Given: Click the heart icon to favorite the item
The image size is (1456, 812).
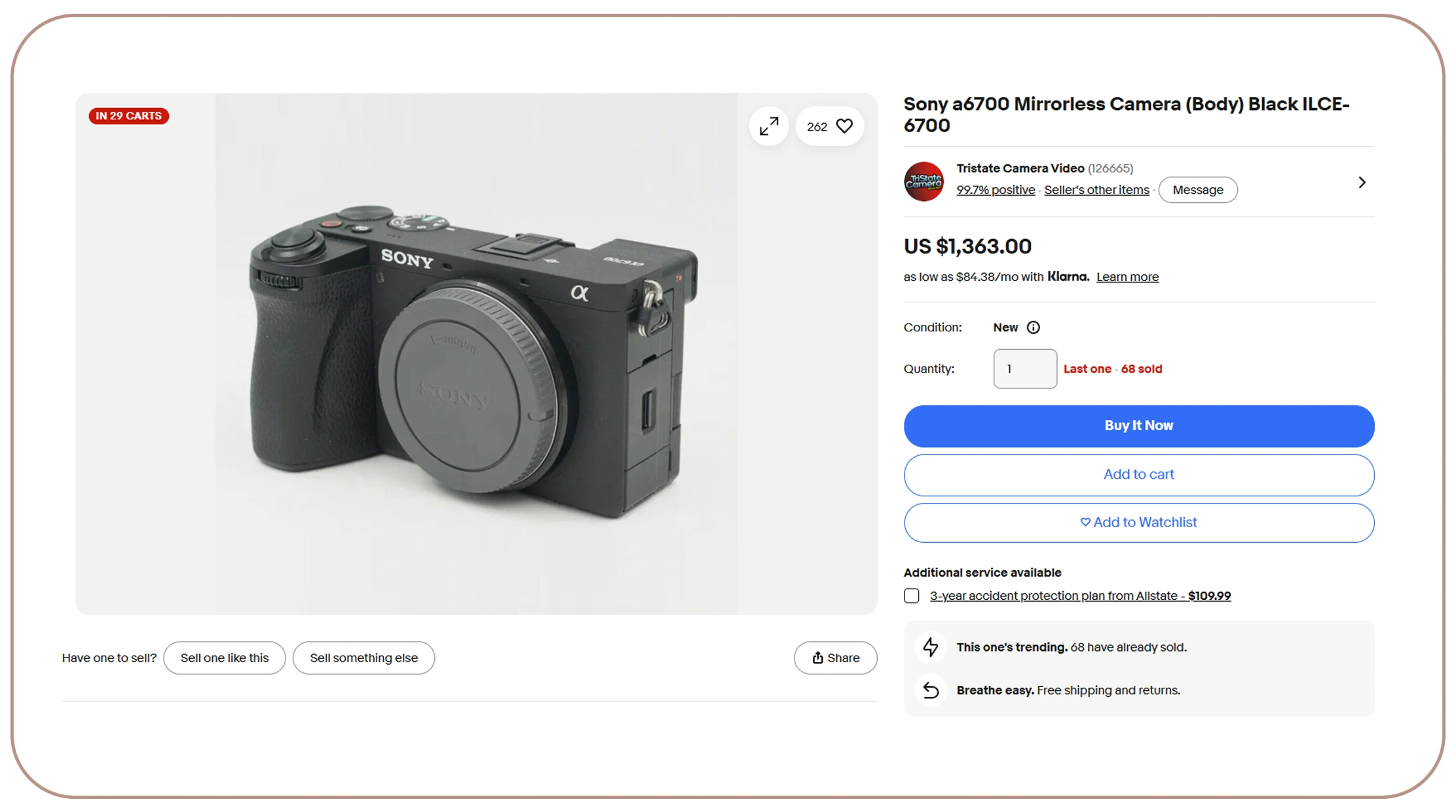Looking at the screenshot, I should 844,126.
